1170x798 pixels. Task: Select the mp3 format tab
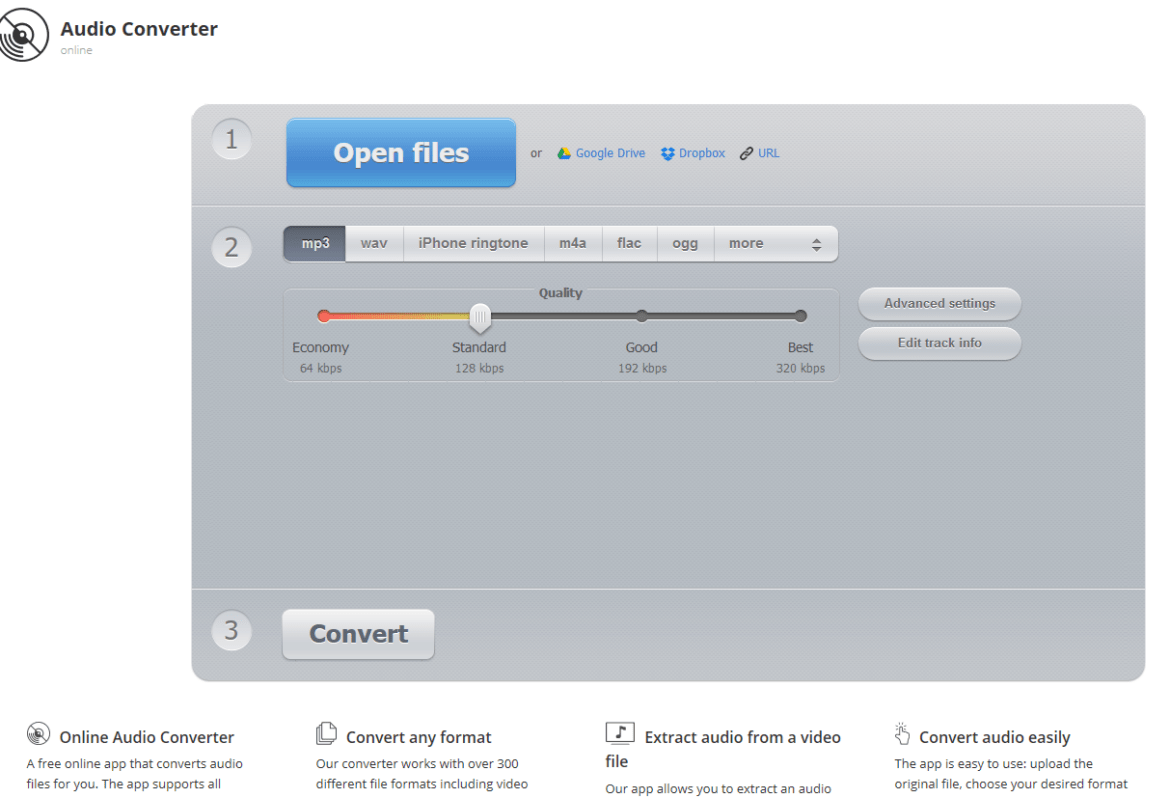click(314, 243)
